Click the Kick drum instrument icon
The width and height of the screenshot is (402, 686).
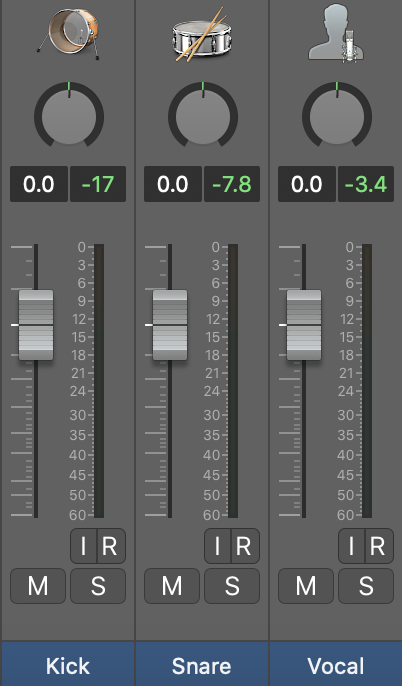point(68,34)
